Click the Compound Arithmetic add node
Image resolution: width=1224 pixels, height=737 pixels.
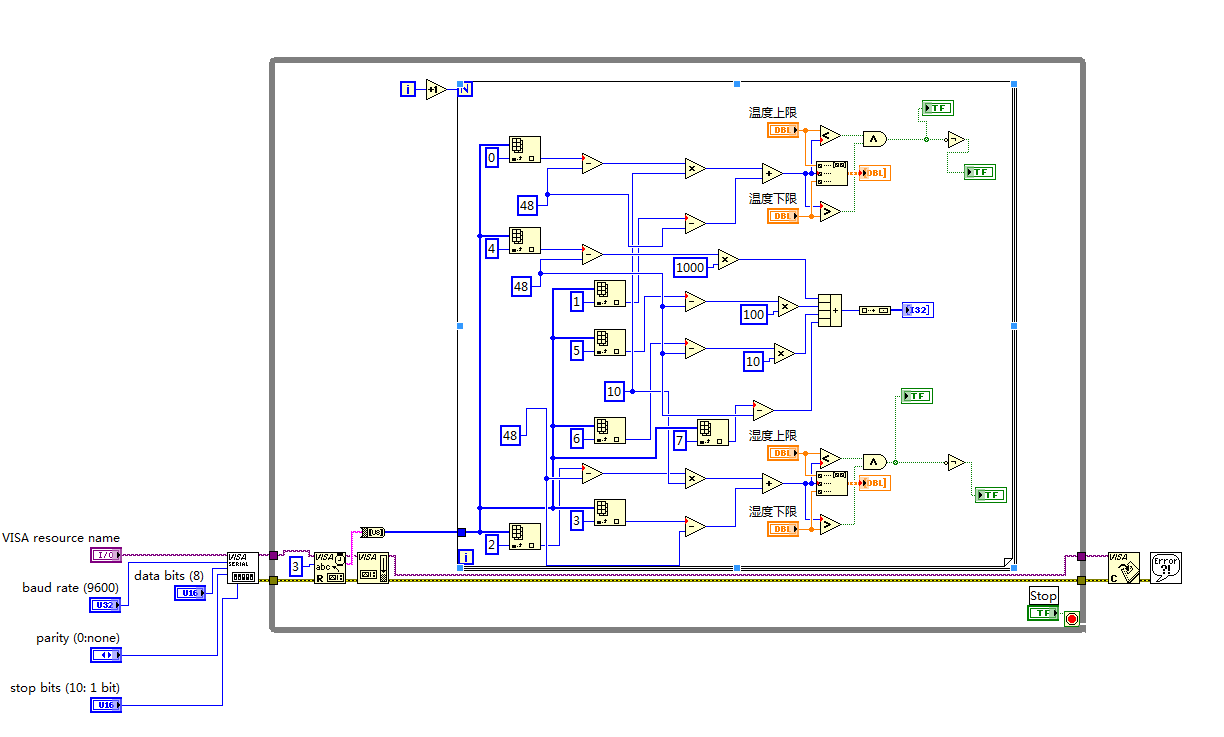coord(830,310)
